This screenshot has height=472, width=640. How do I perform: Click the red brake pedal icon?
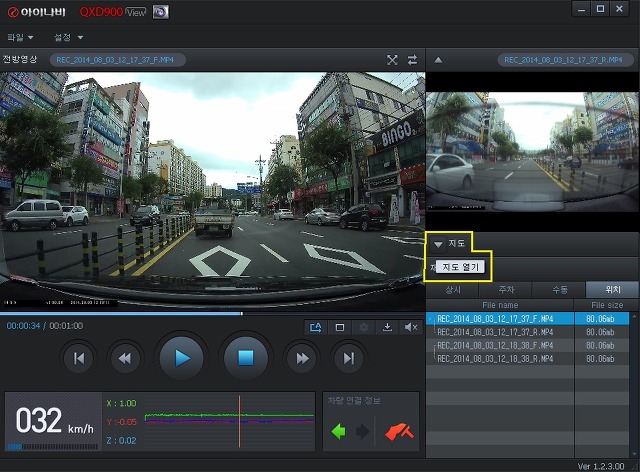pos(399,432)
